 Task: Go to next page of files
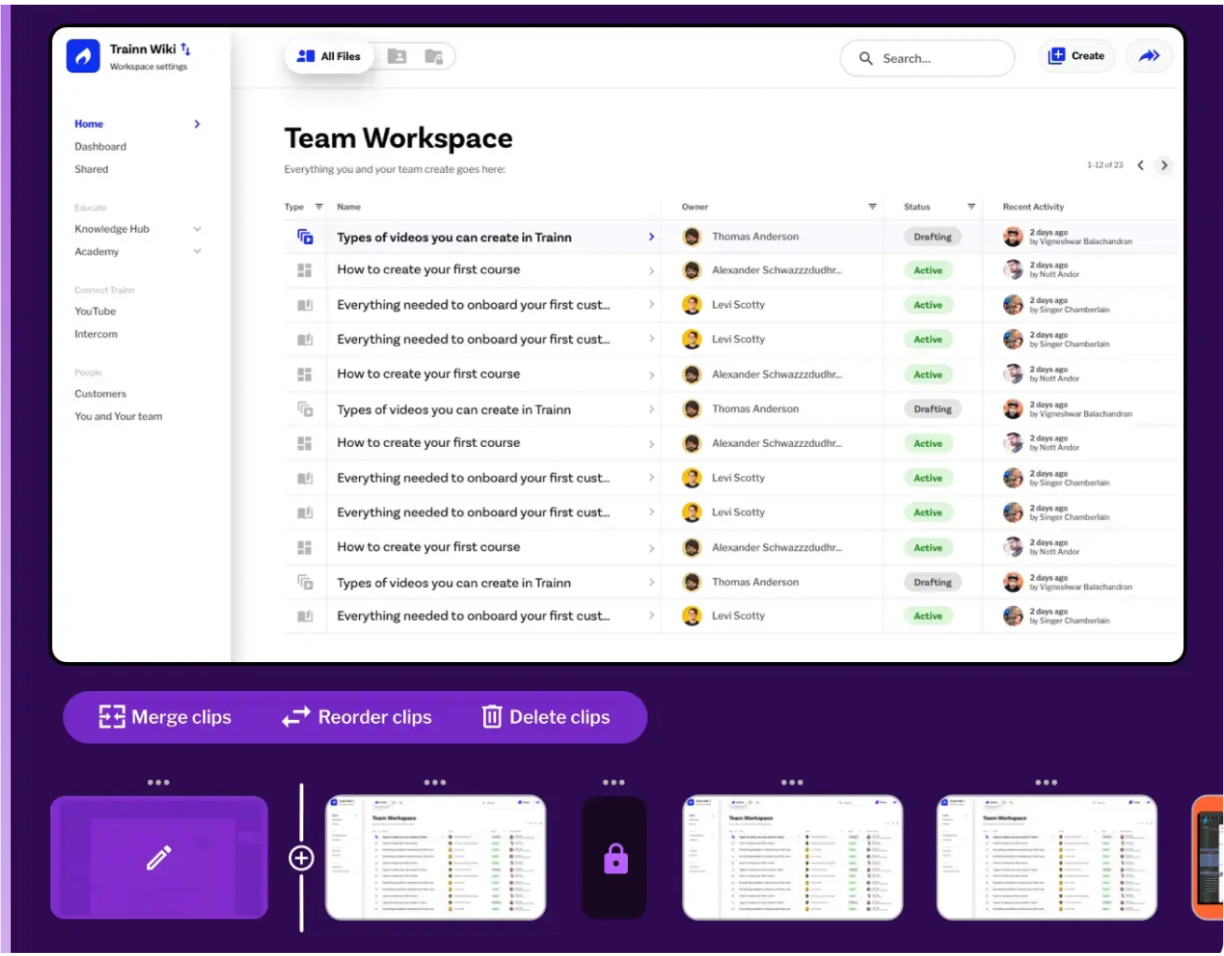(1164, 166)
